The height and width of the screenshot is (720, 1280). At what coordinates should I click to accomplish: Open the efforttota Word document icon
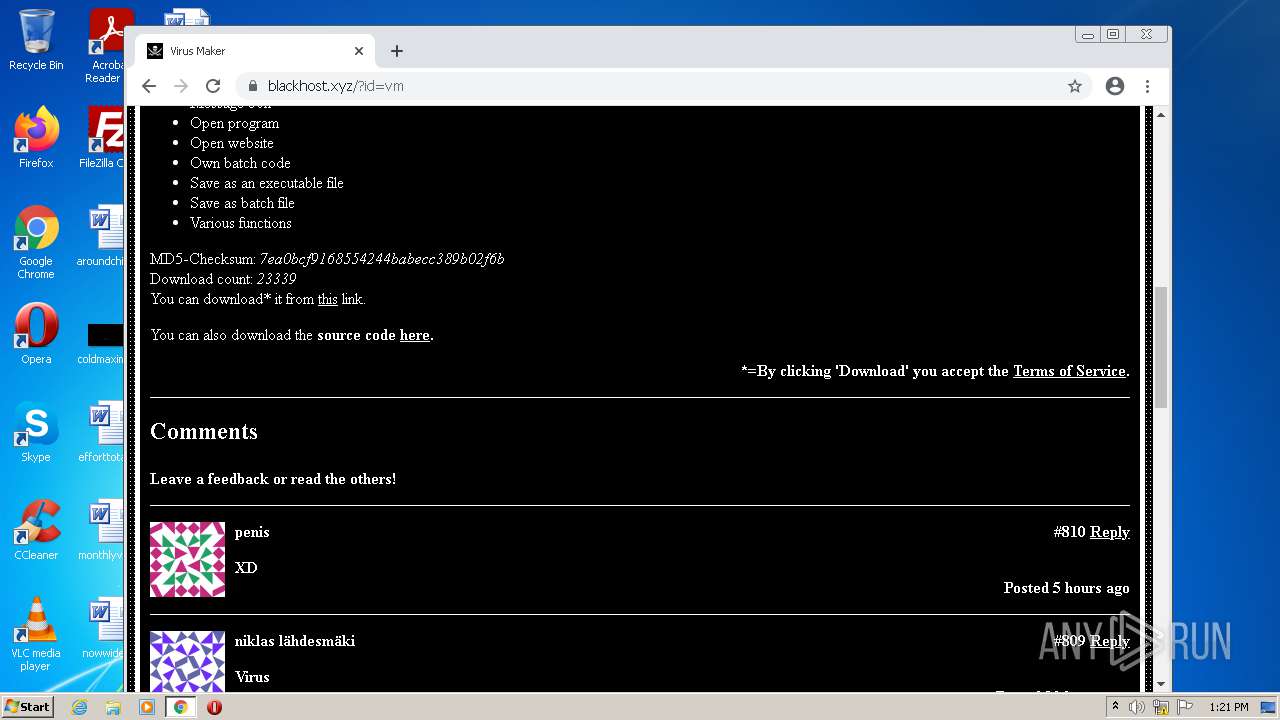102,432
